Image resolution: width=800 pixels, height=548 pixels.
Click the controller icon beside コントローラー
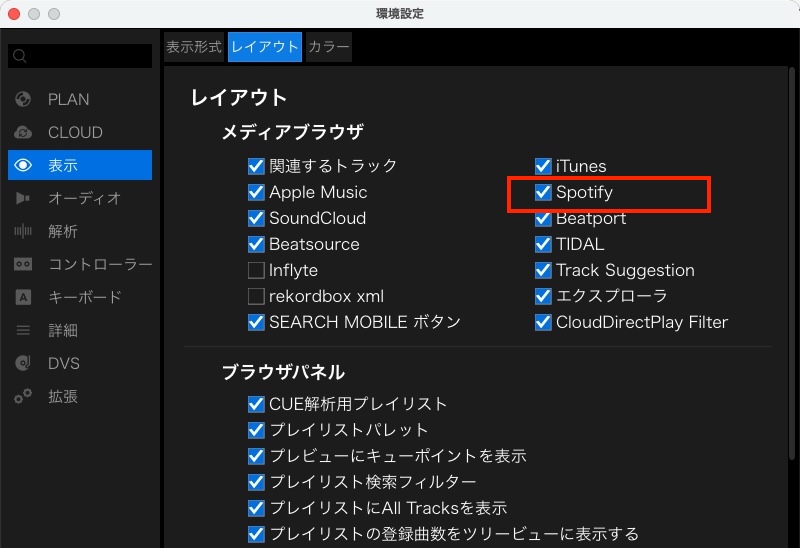pos(23,264)
